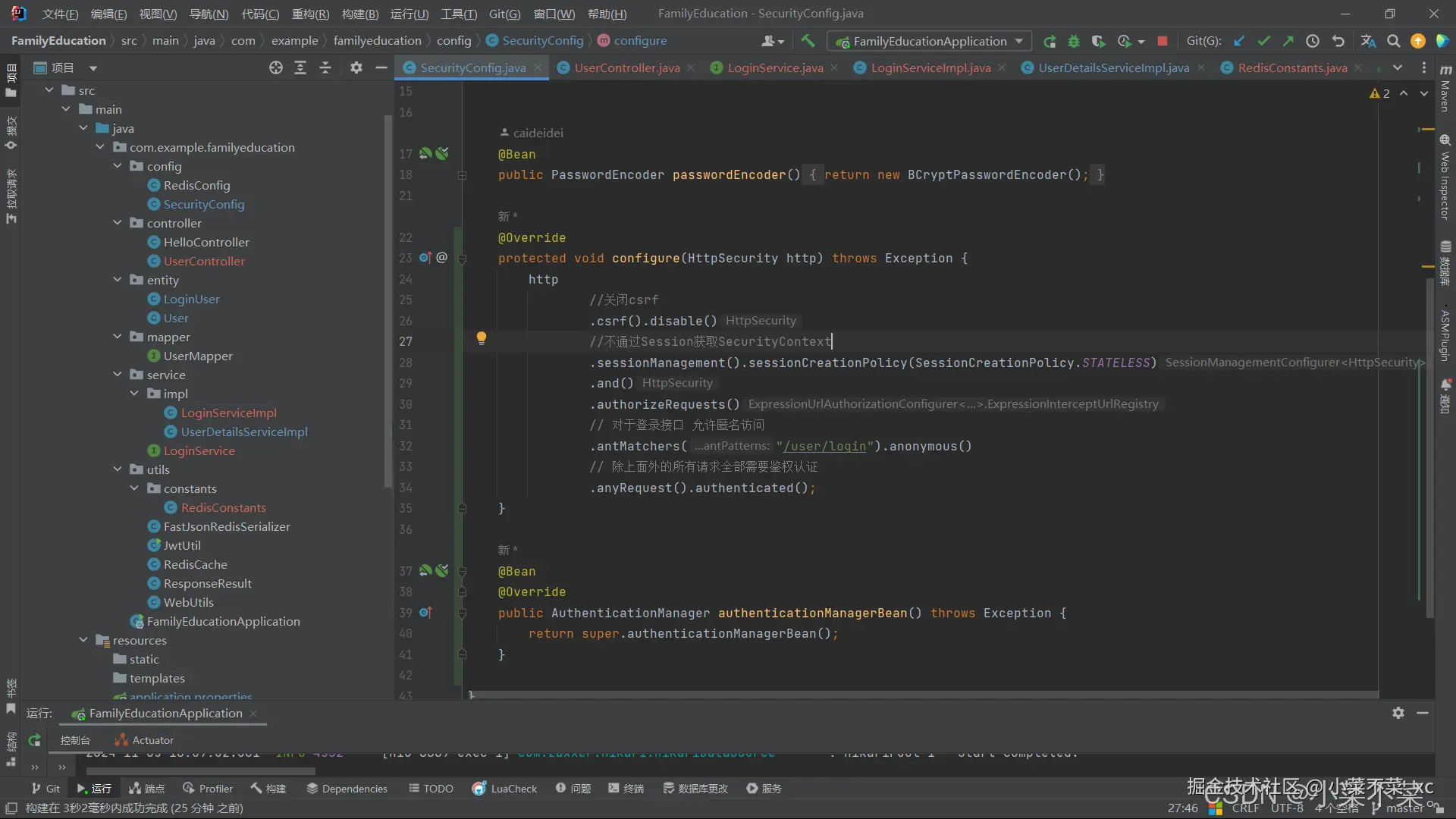Switch to LoginServiceImpl.java editor tab

click(930, 68)
